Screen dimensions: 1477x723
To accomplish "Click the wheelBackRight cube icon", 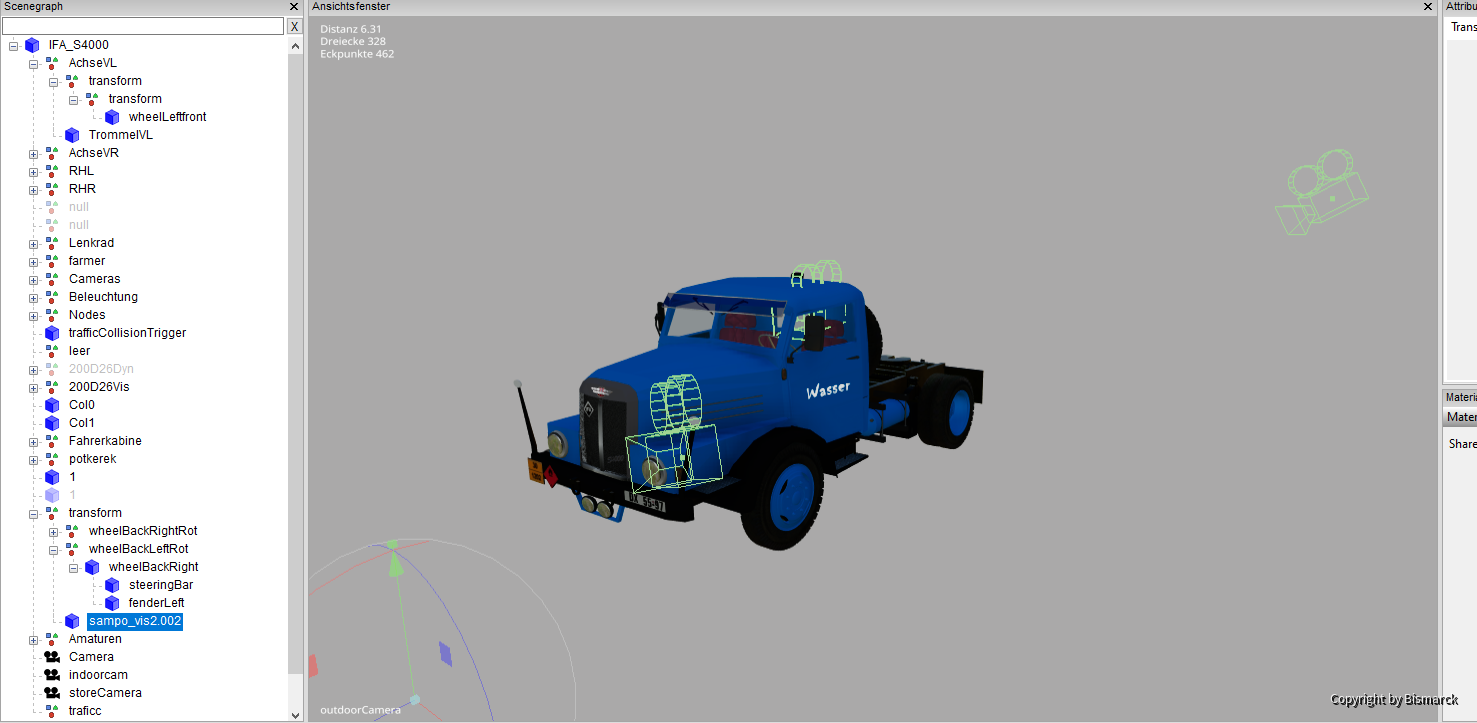I will pos(92,567).
